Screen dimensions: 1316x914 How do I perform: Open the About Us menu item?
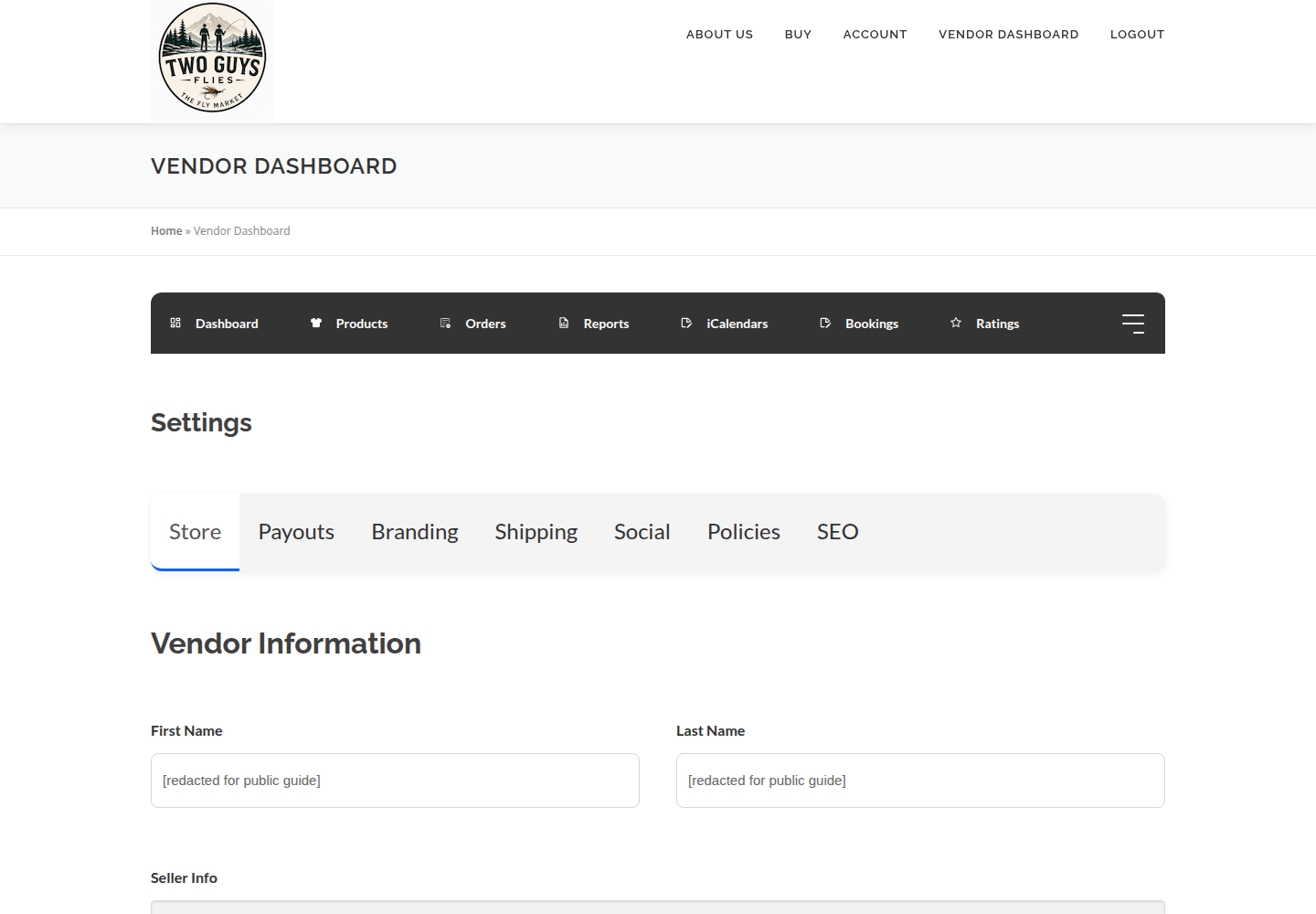tap(720, 35)
